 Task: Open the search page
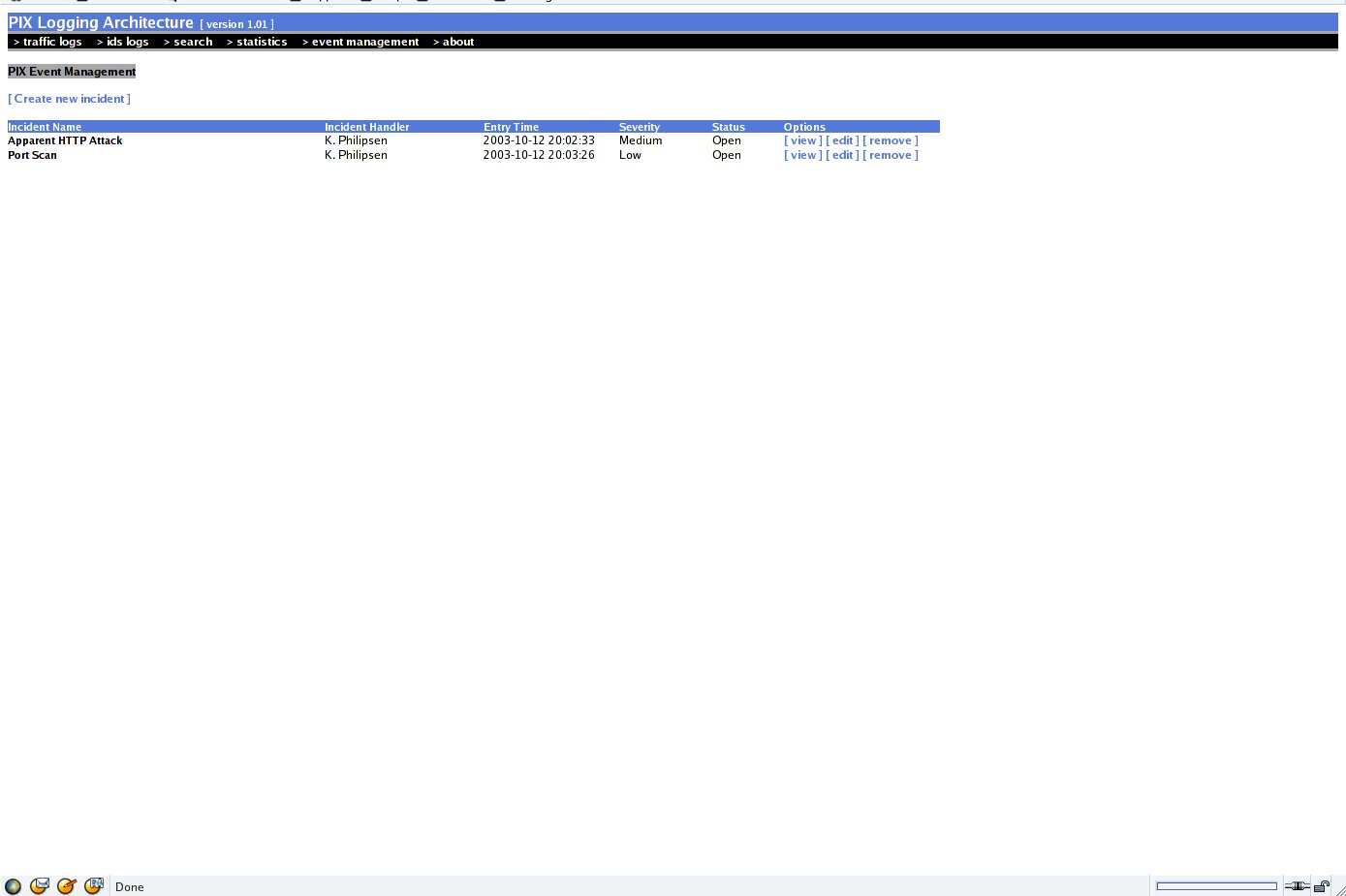point(188,42)
